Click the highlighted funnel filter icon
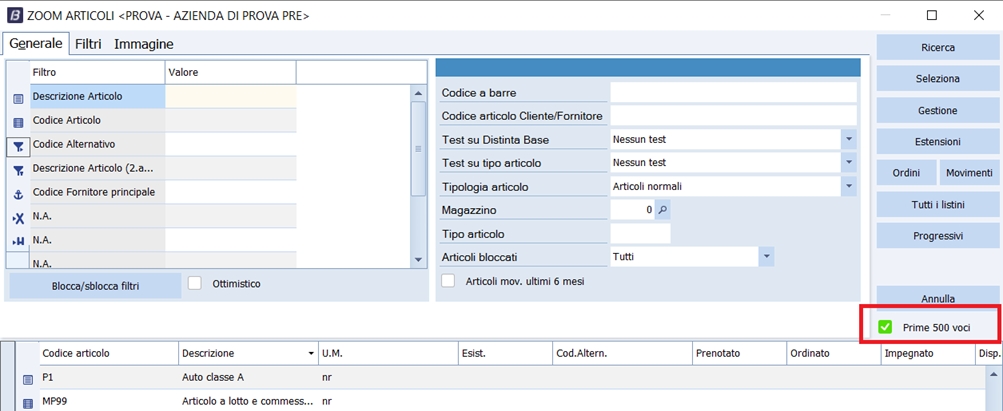Screen dimensions: 1003x411 pos(18,146)
